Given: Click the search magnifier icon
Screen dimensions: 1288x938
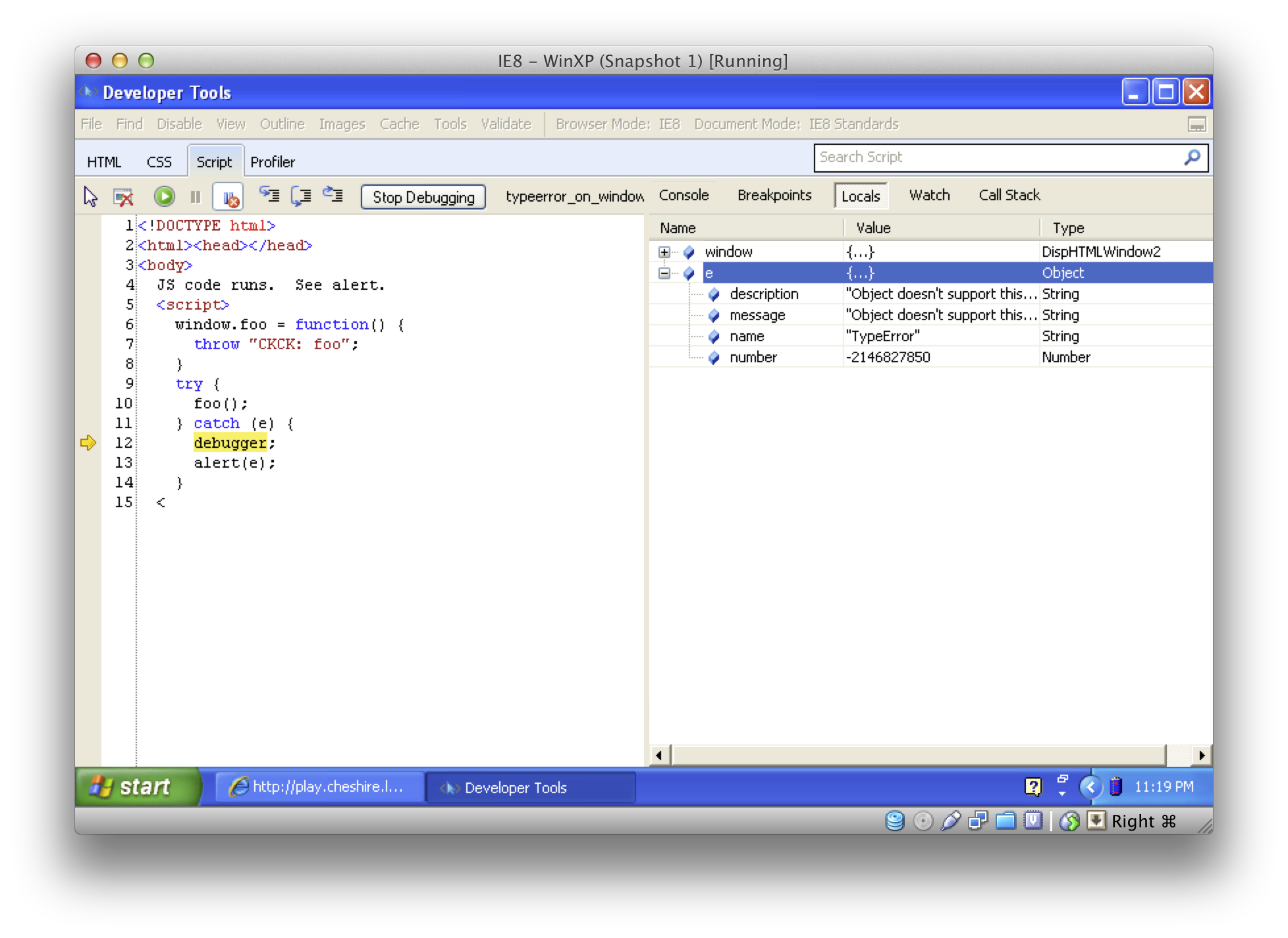Looking at the screenshot, I should (1193, 157).
